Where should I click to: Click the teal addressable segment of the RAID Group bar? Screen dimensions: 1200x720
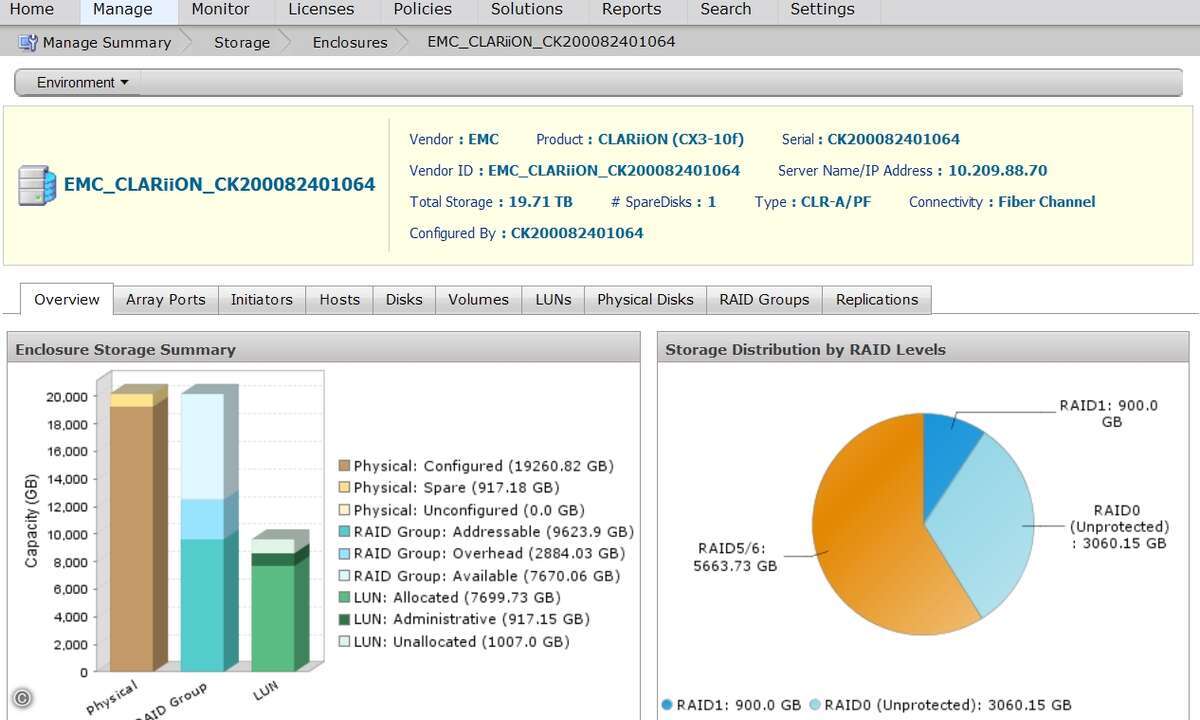(x=202, y=605)
